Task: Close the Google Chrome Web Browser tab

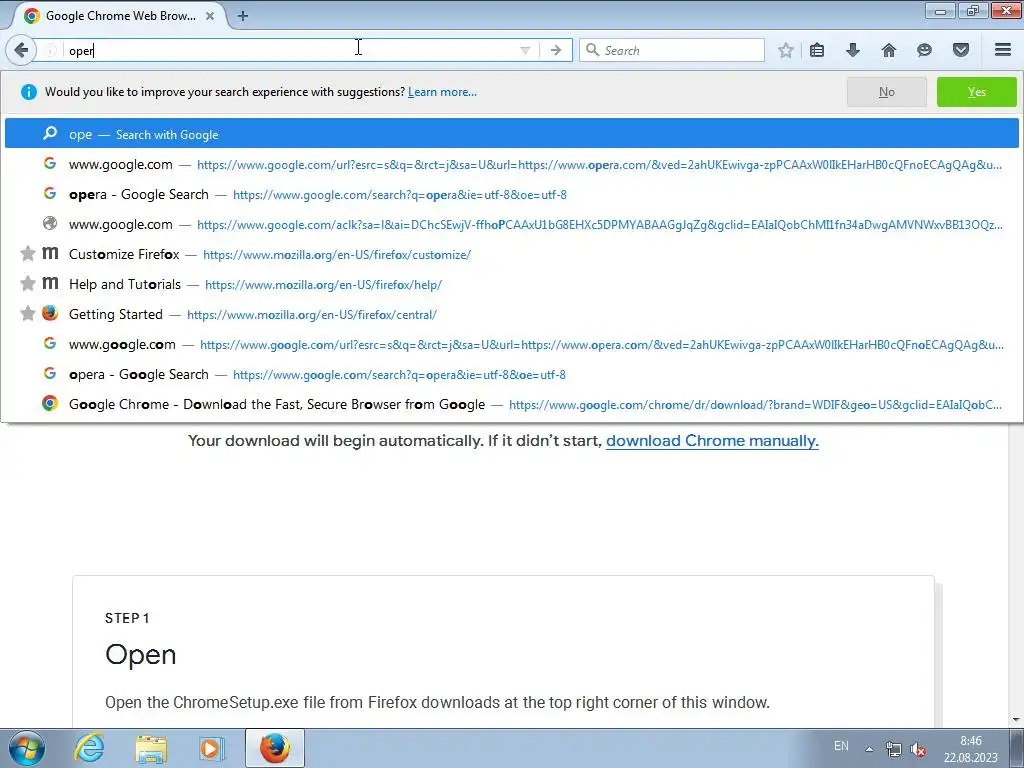Action: click(210, 16)
